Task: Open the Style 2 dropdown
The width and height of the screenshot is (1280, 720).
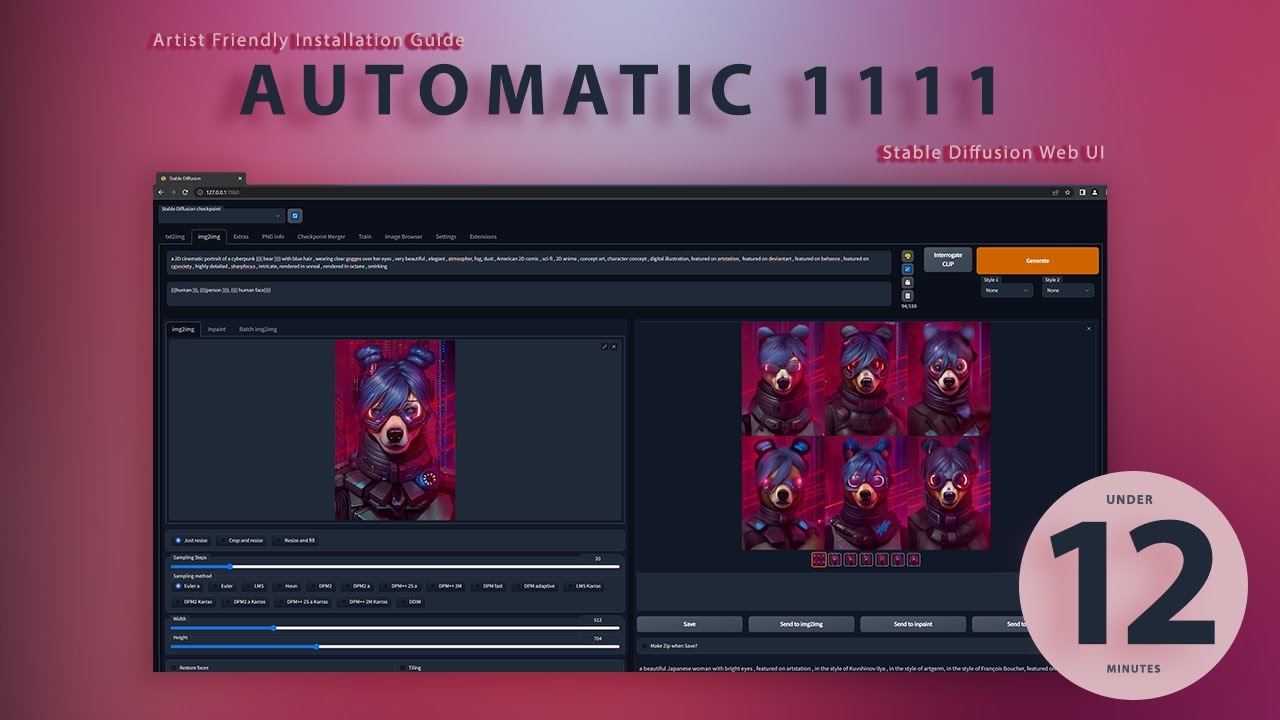Action: [x=1068, y=290]
